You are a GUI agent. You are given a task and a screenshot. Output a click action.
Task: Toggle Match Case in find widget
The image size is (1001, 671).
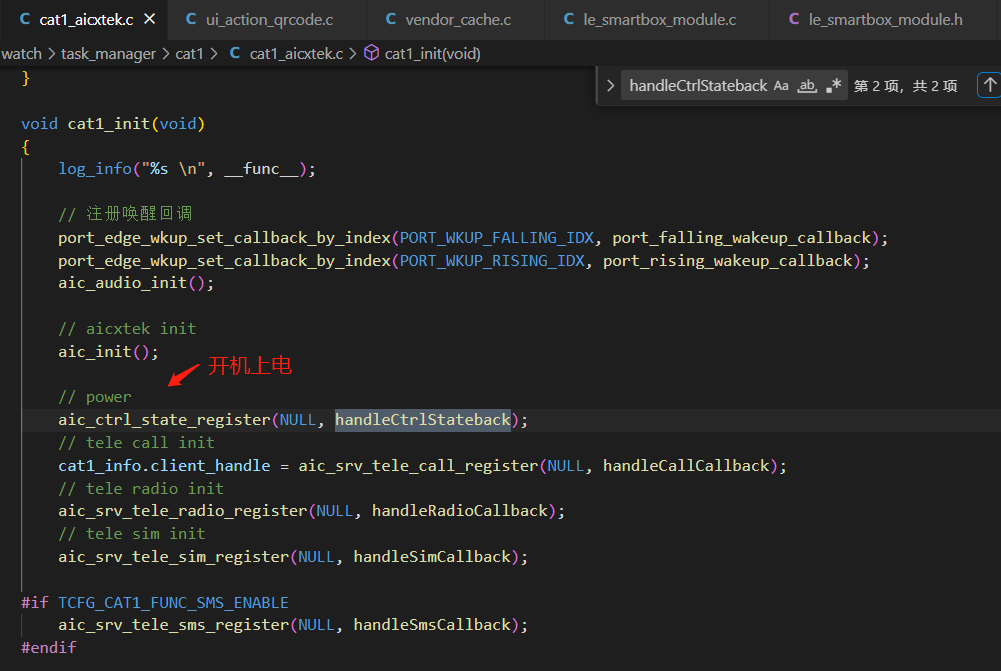(x=781, y=86)
